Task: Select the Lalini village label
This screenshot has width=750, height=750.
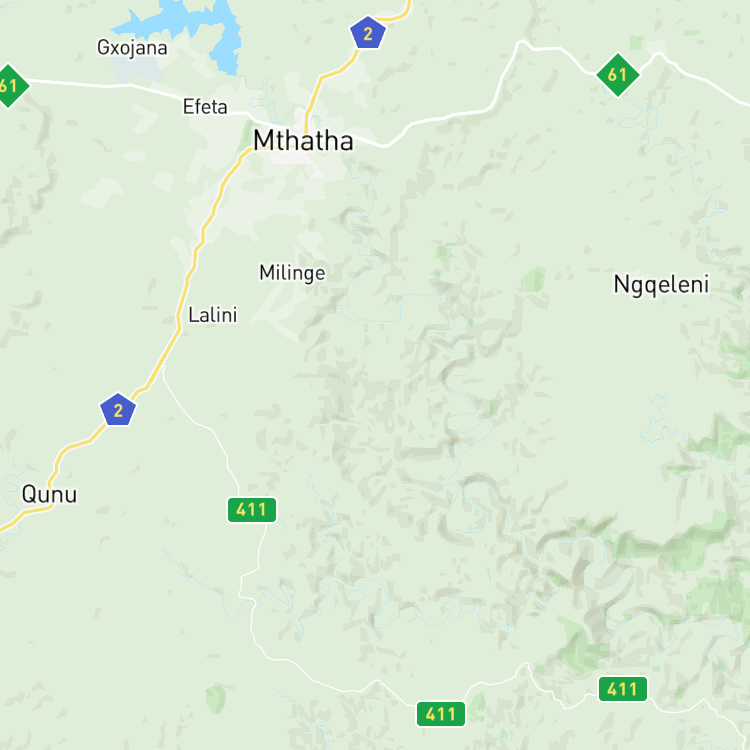Action: point(213,315)
